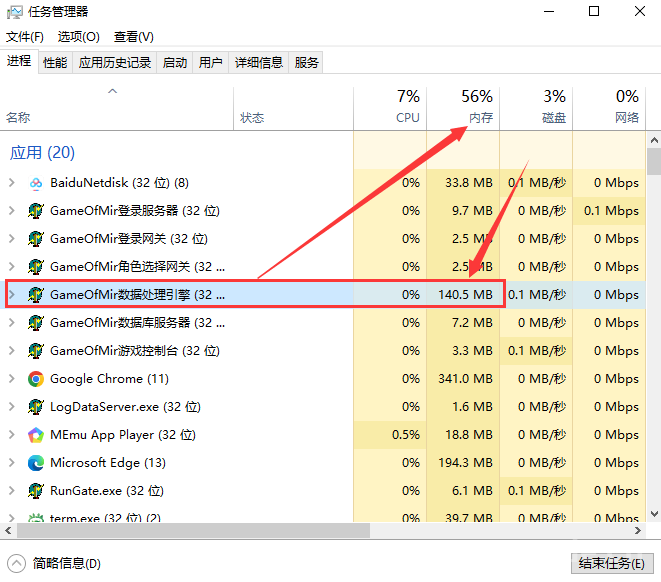Select the 进程 tab

19,61
